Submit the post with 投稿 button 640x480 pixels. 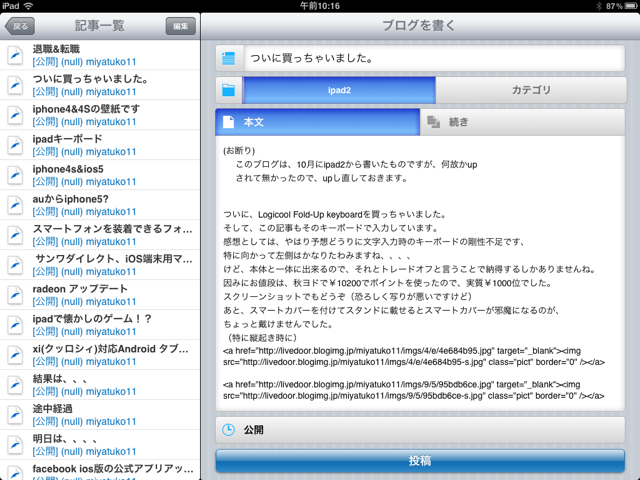(420, 461)
